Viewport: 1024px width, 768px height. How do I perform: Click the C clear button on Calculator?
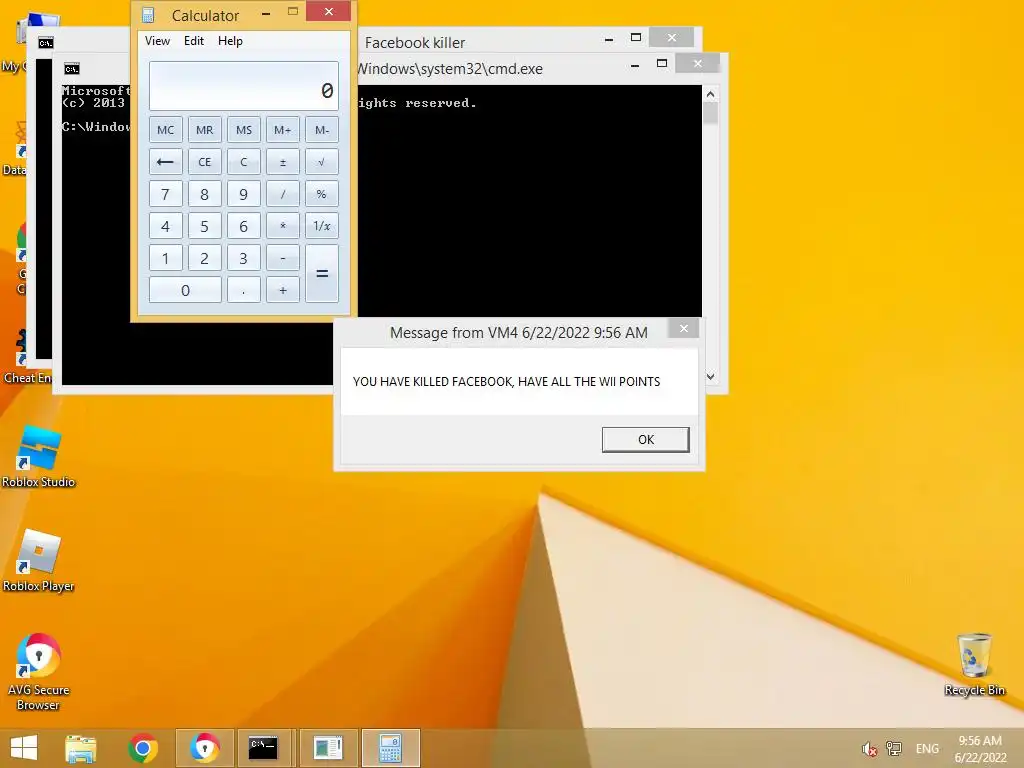(244, 162)
